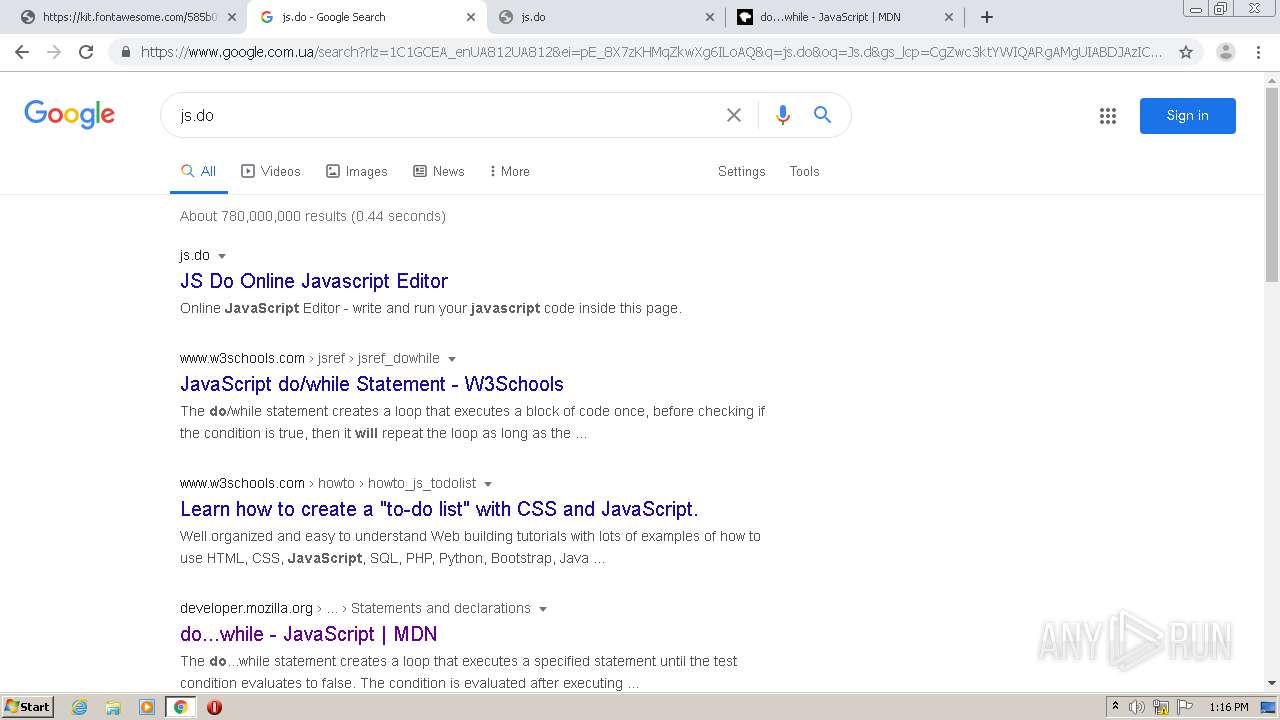Open search Tools
The height and width of the screenshot is (720, 1280).
[x=804, y=171]
